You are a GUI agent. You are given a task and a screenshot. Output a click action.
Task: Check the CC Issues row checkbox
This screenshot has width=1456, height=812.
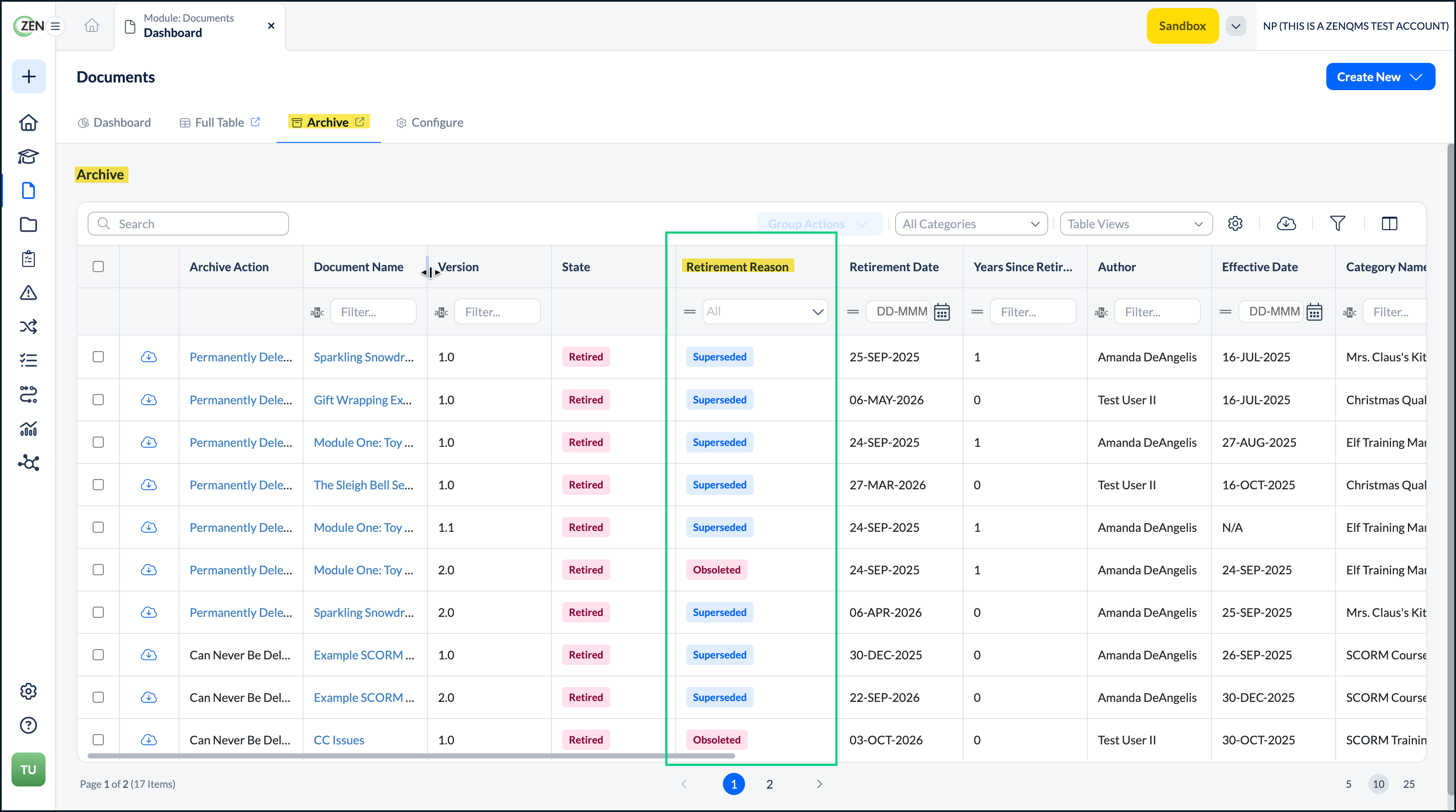point(98,740)
